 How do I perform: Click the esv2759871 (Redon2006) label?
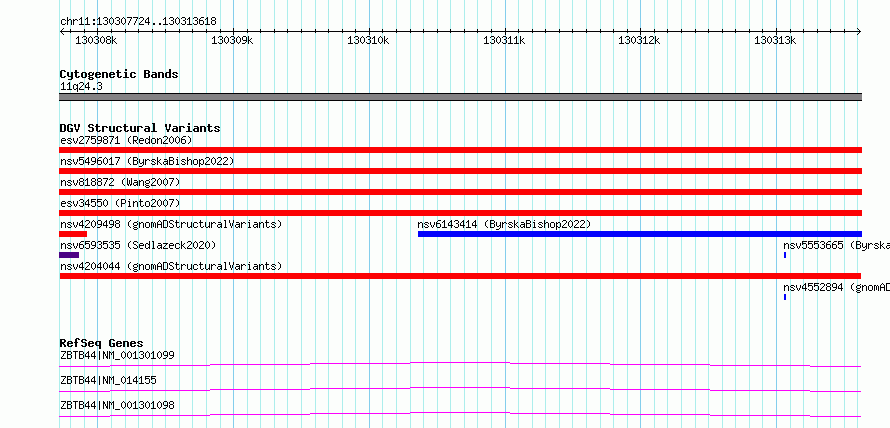tap(126, 140)
